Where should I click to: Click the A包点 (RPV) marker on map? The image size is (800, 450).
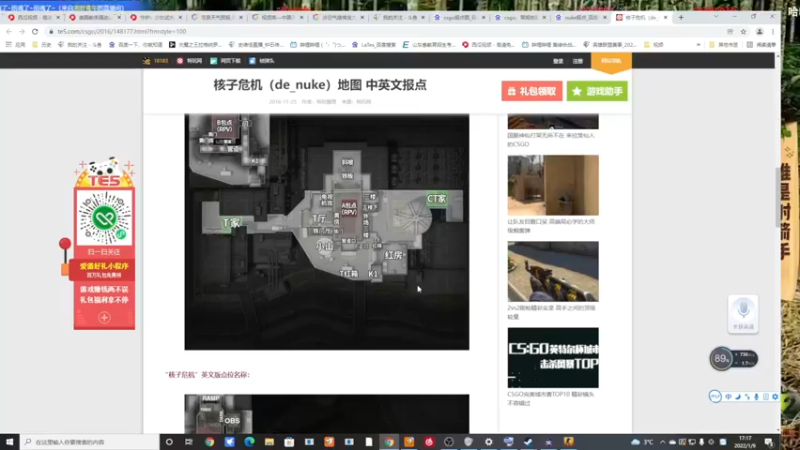pyautogui.click(x=349, y=208)
